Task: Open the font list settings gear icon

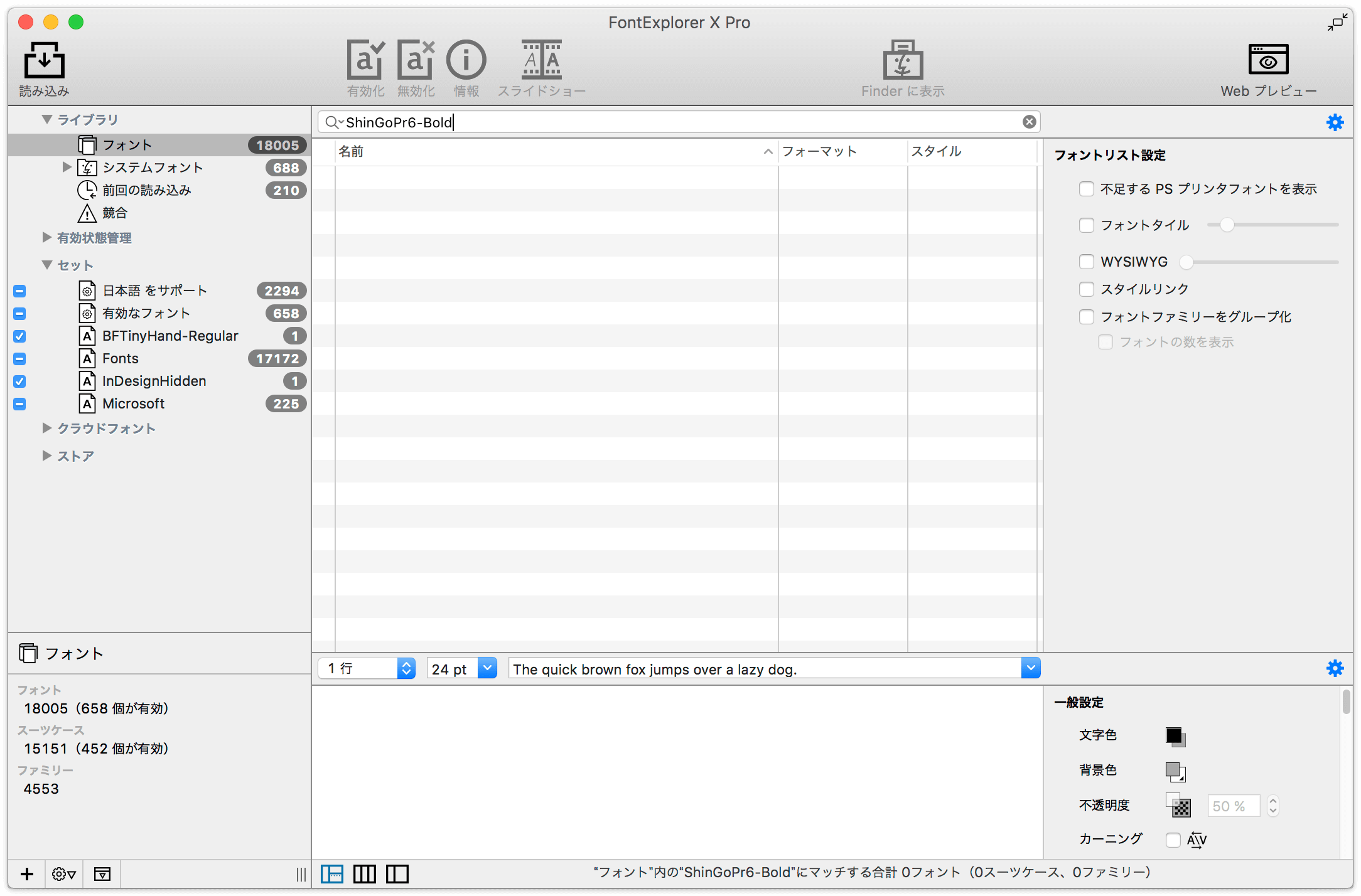Action: point(1335,122)
